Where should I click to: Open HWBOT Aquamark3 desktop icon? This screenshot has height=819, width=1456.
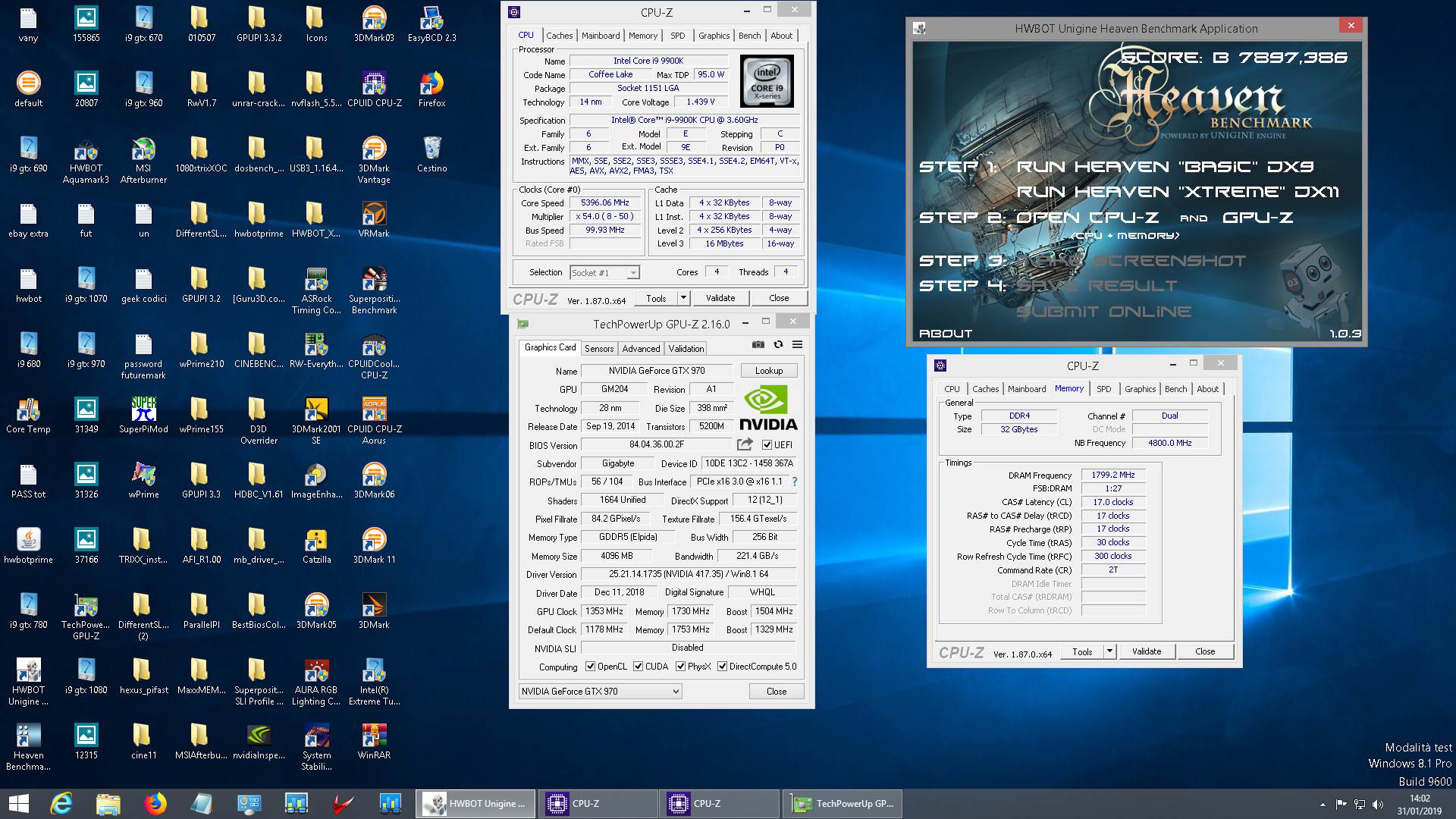coord(86,160)
